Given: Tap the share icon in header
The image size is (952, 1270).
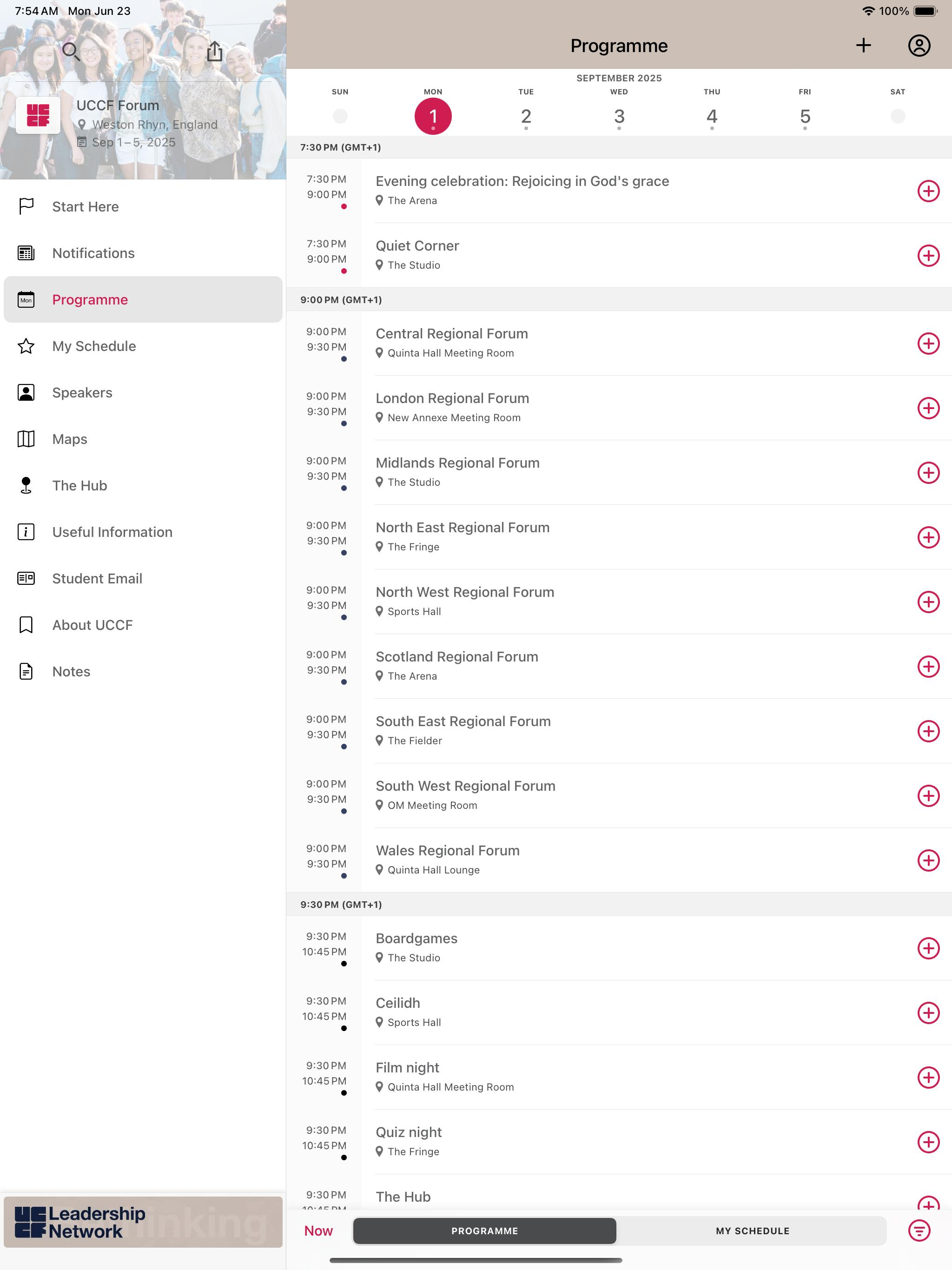Looking at the screenshot, I should (x=214, y=51).
